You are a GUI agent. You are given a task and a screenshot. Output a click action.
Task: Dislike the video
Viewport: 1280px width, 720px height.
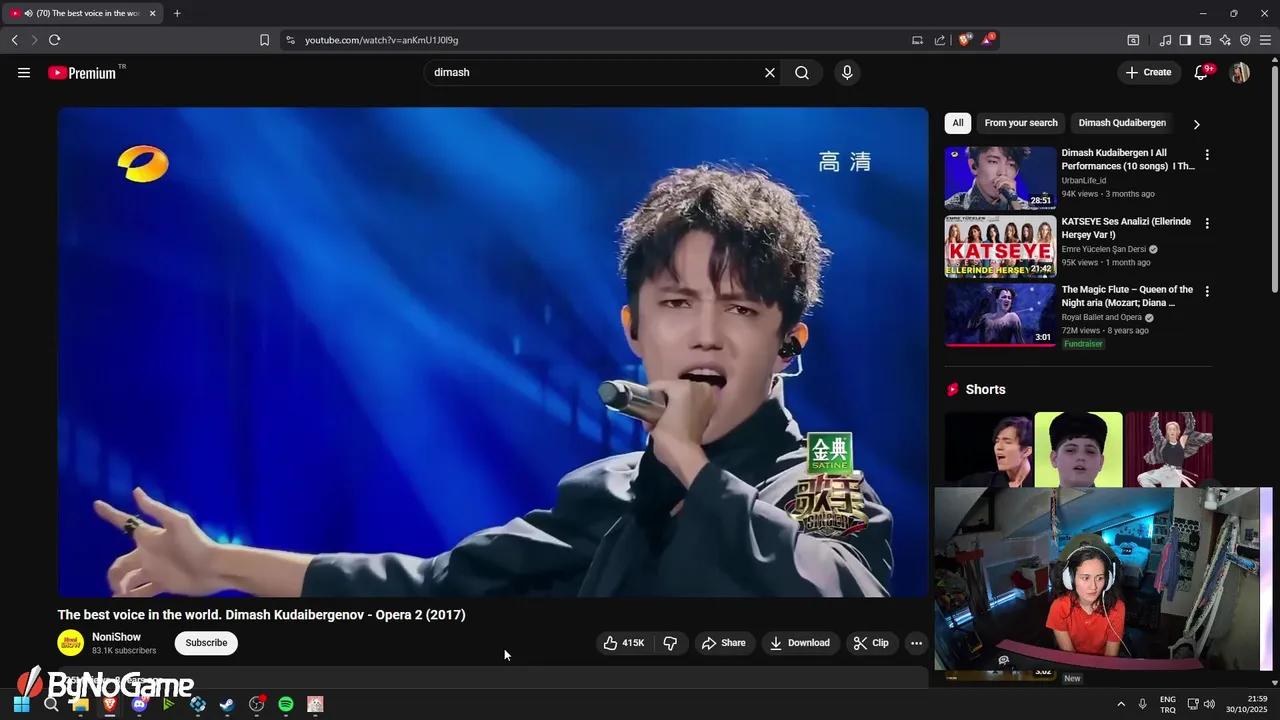tap(670, 643)
